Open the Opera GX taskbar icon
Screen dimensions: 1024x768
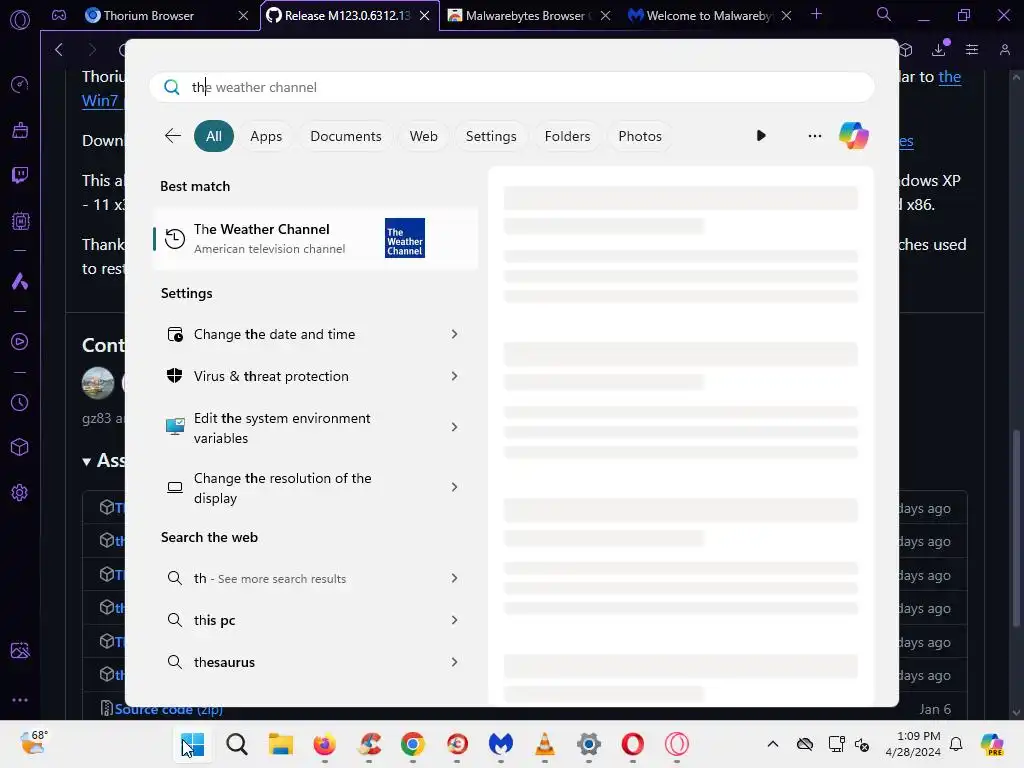(677, 744)
